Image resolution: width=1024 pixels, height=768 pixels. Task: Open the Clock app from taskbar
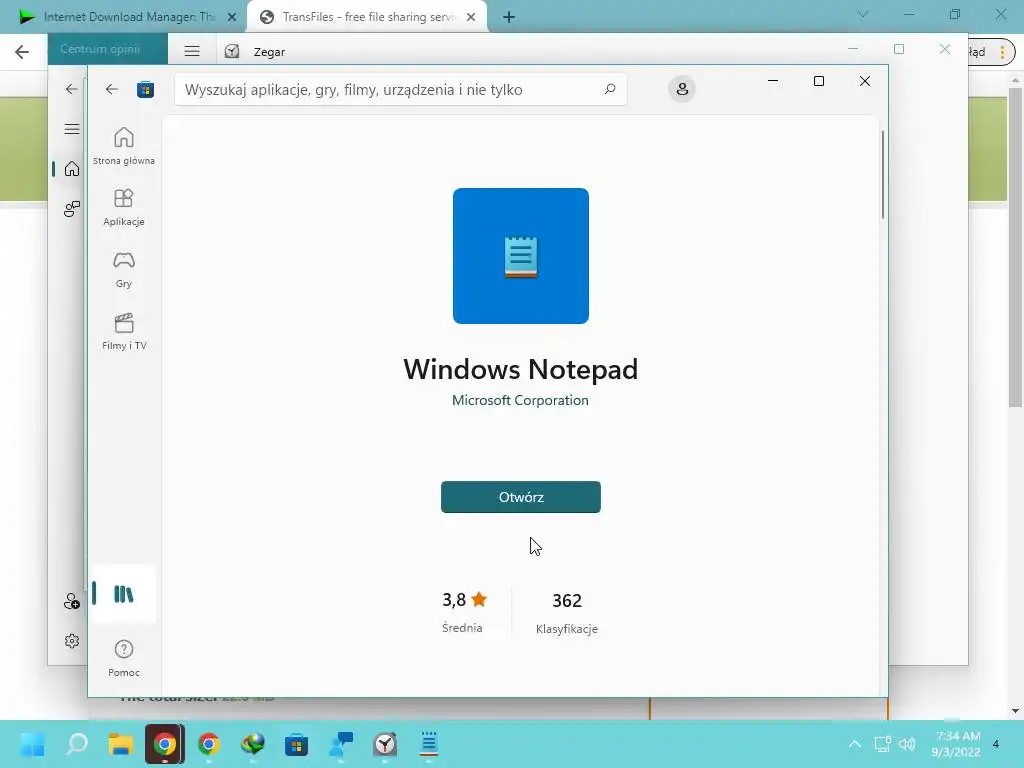click(x=385, y=744)
